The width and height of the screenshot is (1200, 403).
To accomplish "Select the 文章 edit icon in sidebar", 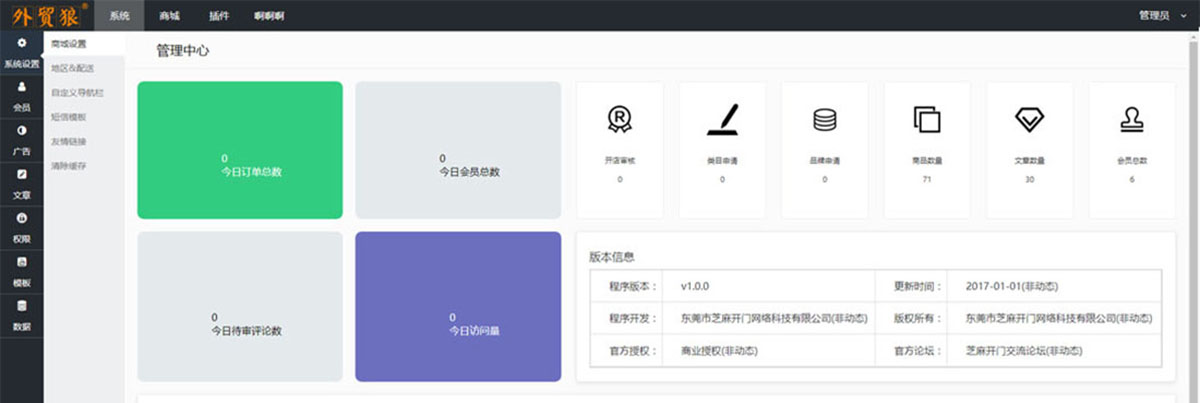I will point(21,174).
